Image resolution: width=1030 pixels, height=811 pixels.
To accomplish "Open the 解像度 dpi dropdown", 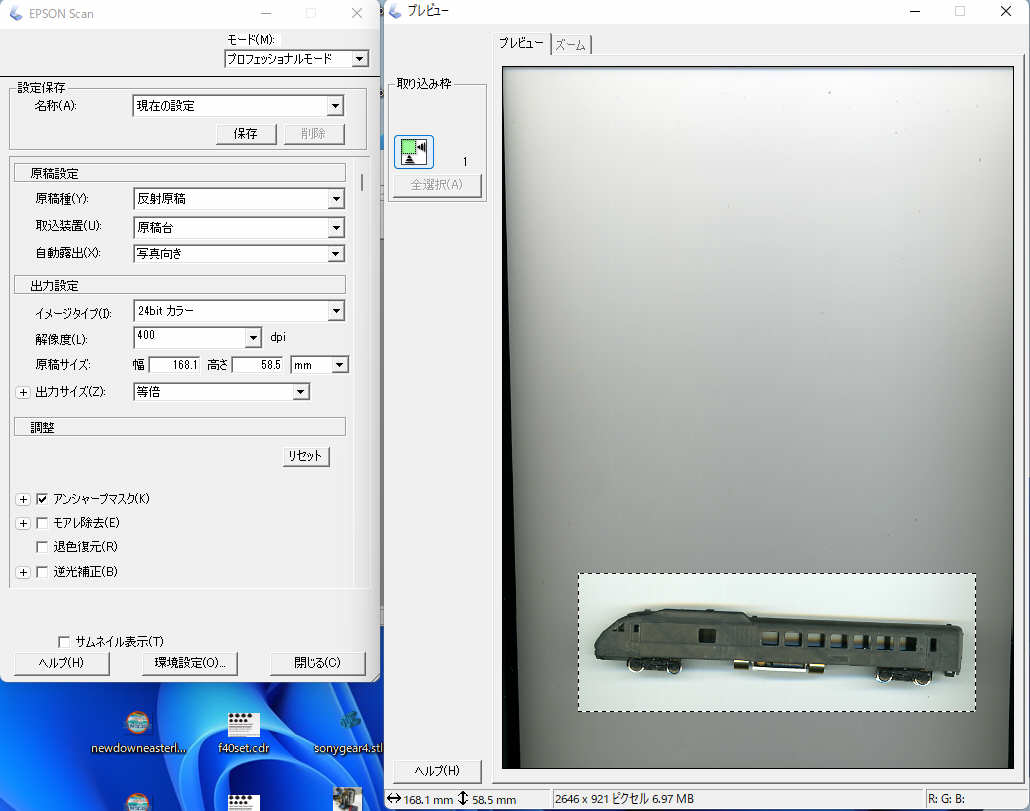I will pos(254,338).
